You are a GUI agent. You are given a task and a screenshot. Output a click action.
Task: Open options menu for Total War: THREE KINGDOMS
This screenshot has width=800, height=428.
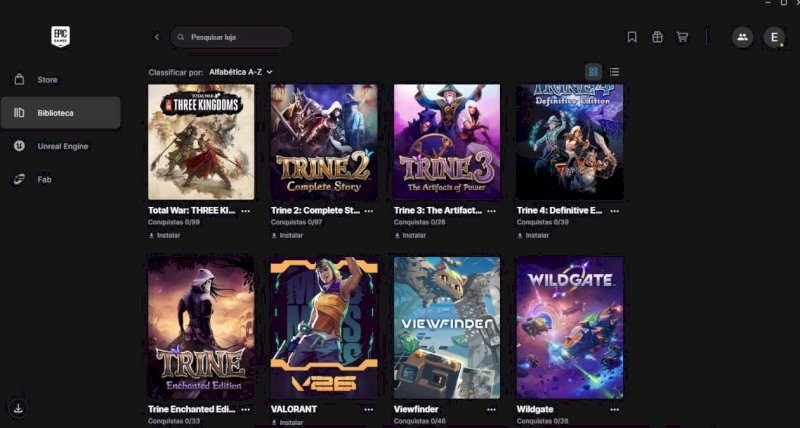coord(246,211)
